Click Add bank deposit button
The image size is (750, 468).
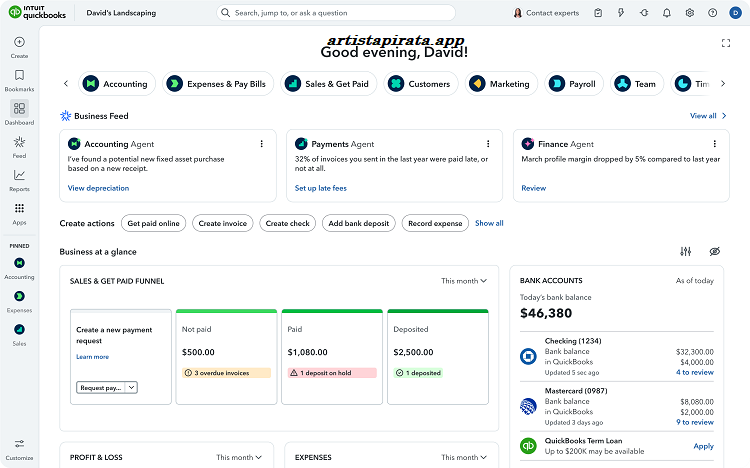click(x=359, y=223)
